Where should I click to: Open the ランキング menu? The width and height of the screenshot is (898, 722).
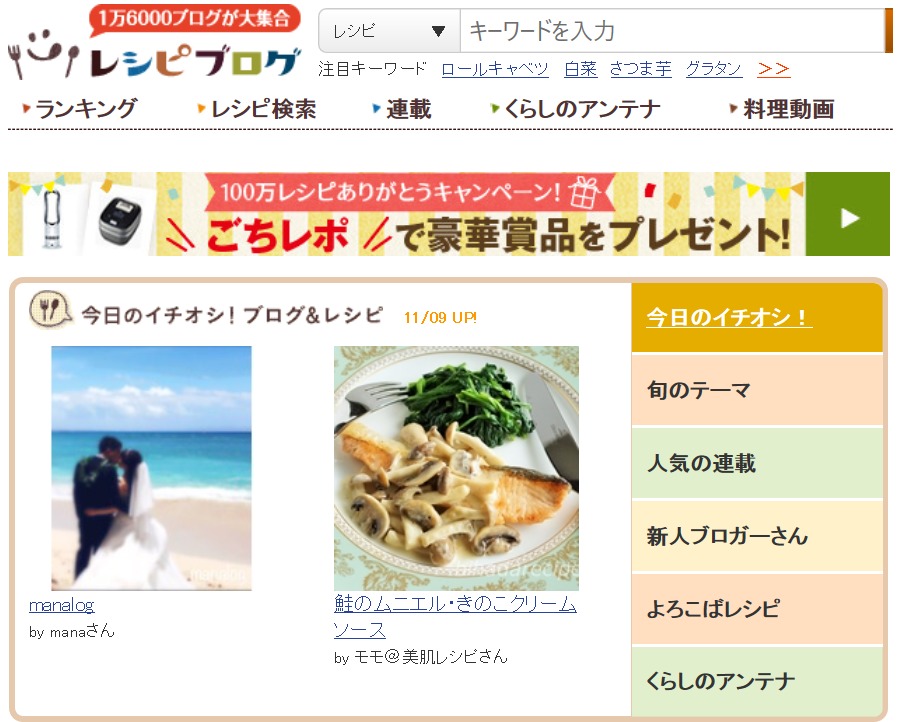coord(80,108)
